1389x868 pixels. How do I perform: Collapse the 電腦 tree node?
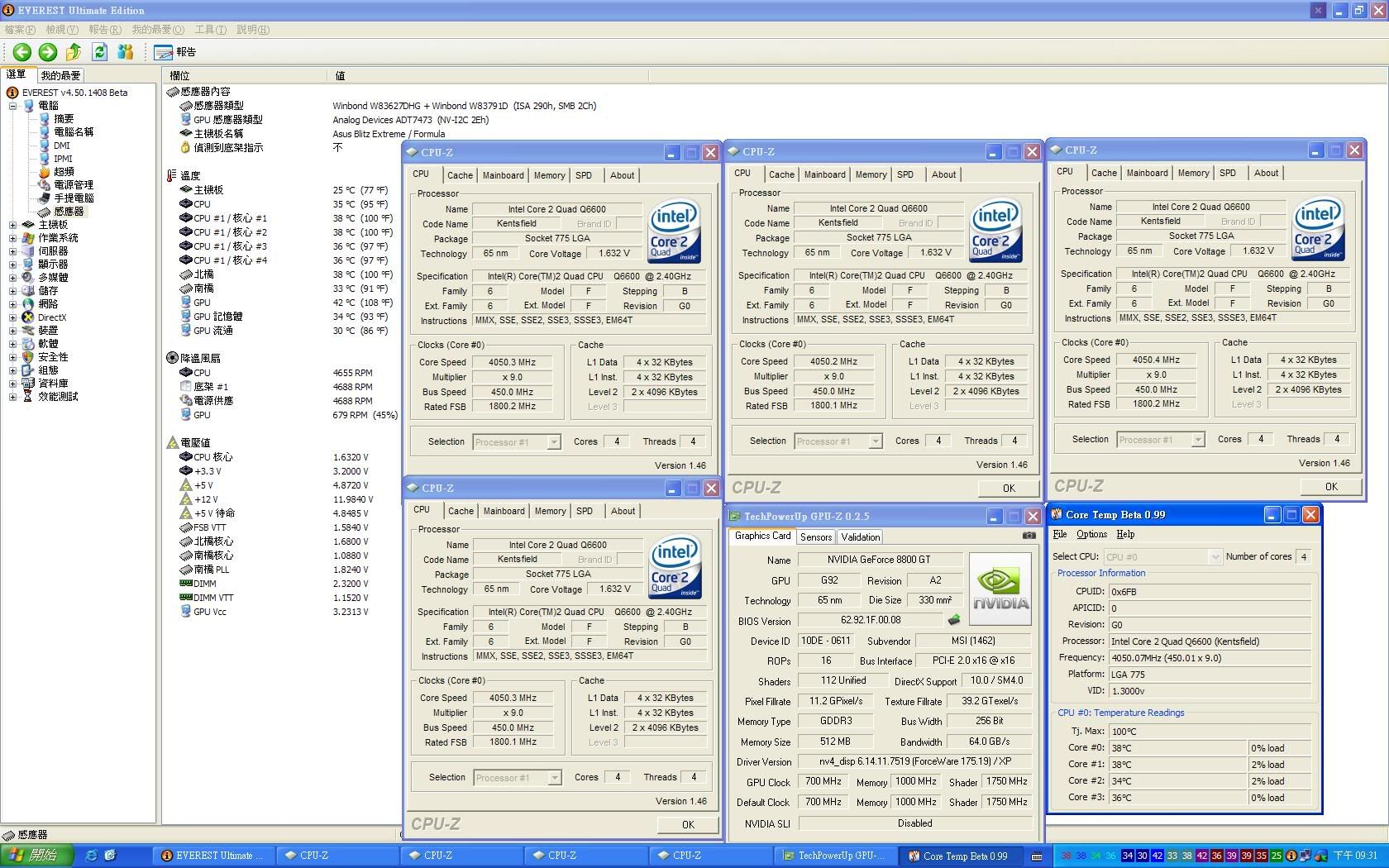click(x=12, y=106)
